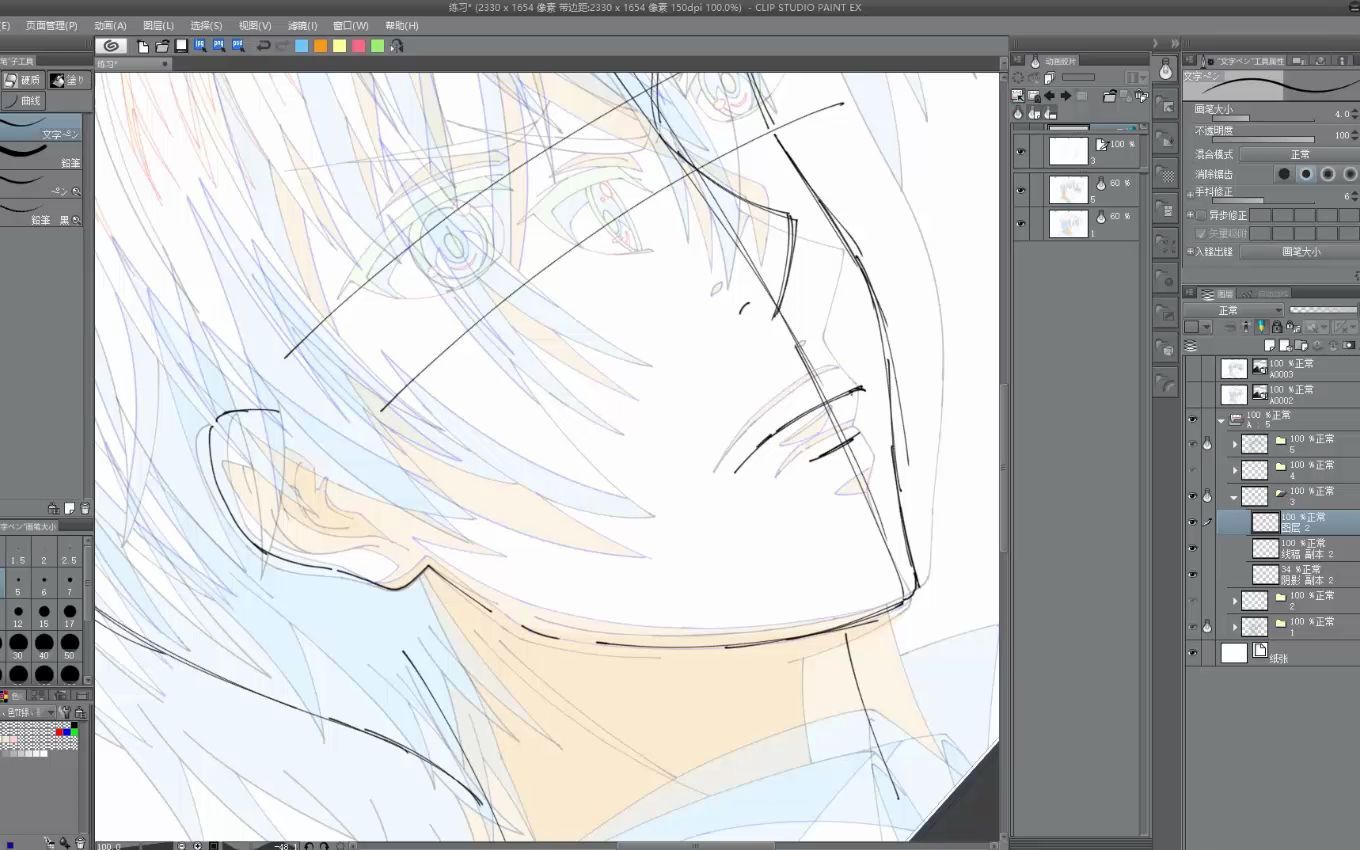Open the 页面管理(P) menu
This screenshot has height=850, width=1360.
(51, 25)
